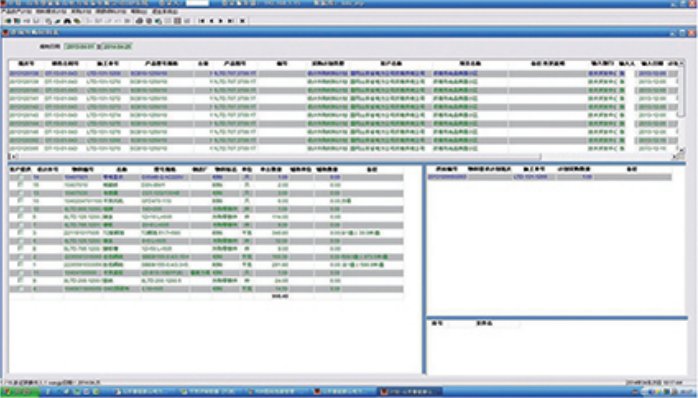This screenshot has width=698, height=398.
Task: Advance to next record with toolbar arrow
Action: tap(221, 21)
